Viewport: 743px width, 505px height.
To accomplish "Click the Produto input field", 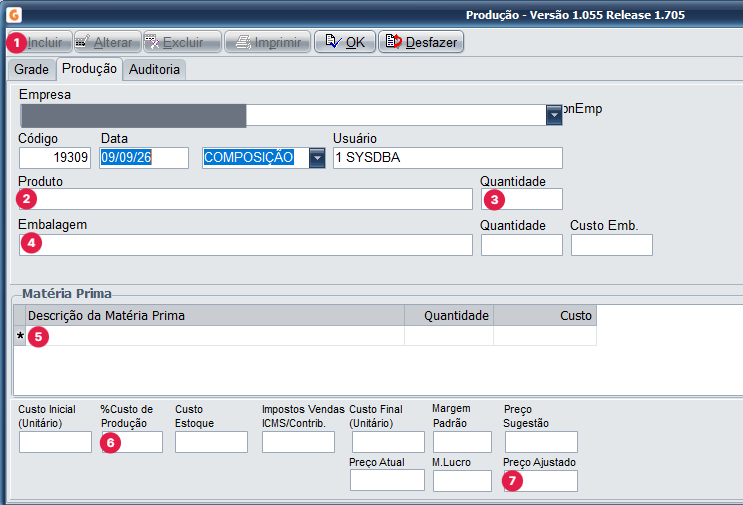I will [x=245, y=199].
